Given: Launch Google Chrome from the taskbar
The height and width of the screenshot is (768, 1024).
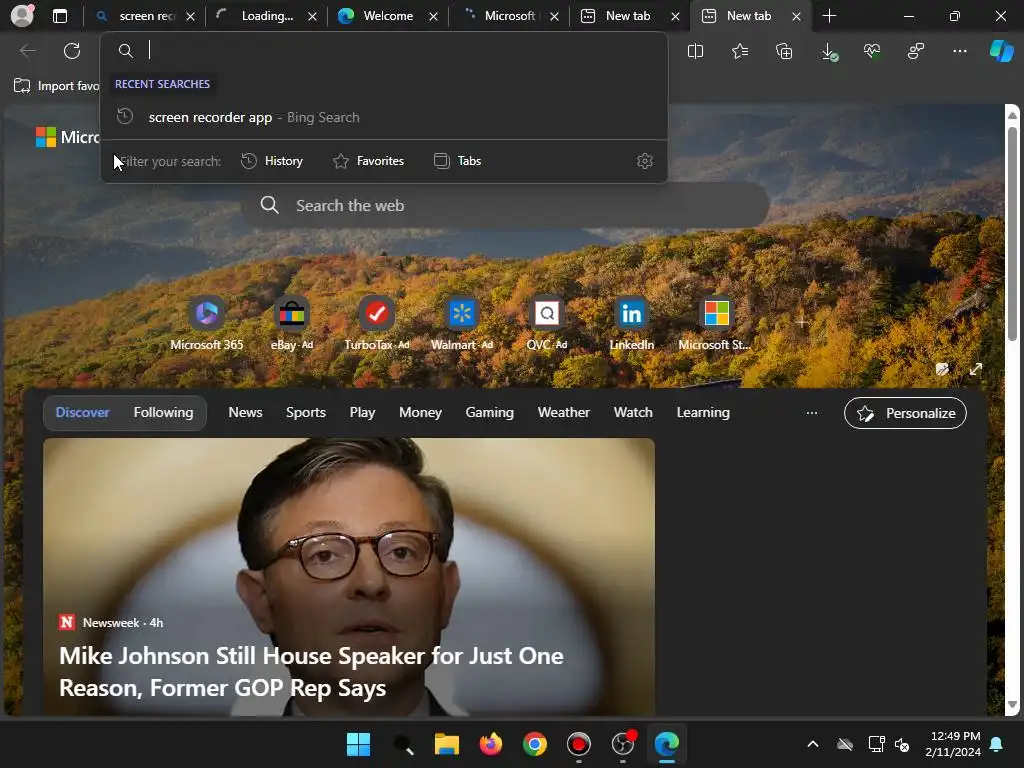Looking at the screenshot, I should pos(535,744).
